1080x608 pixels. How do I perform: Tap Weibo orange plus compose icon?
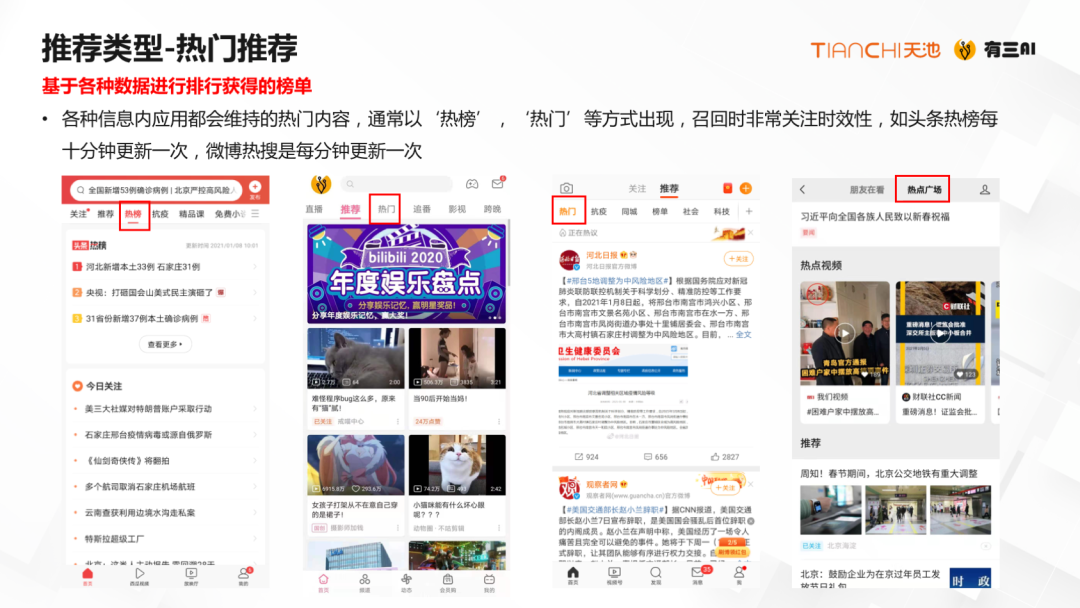[x=745, y=188]
